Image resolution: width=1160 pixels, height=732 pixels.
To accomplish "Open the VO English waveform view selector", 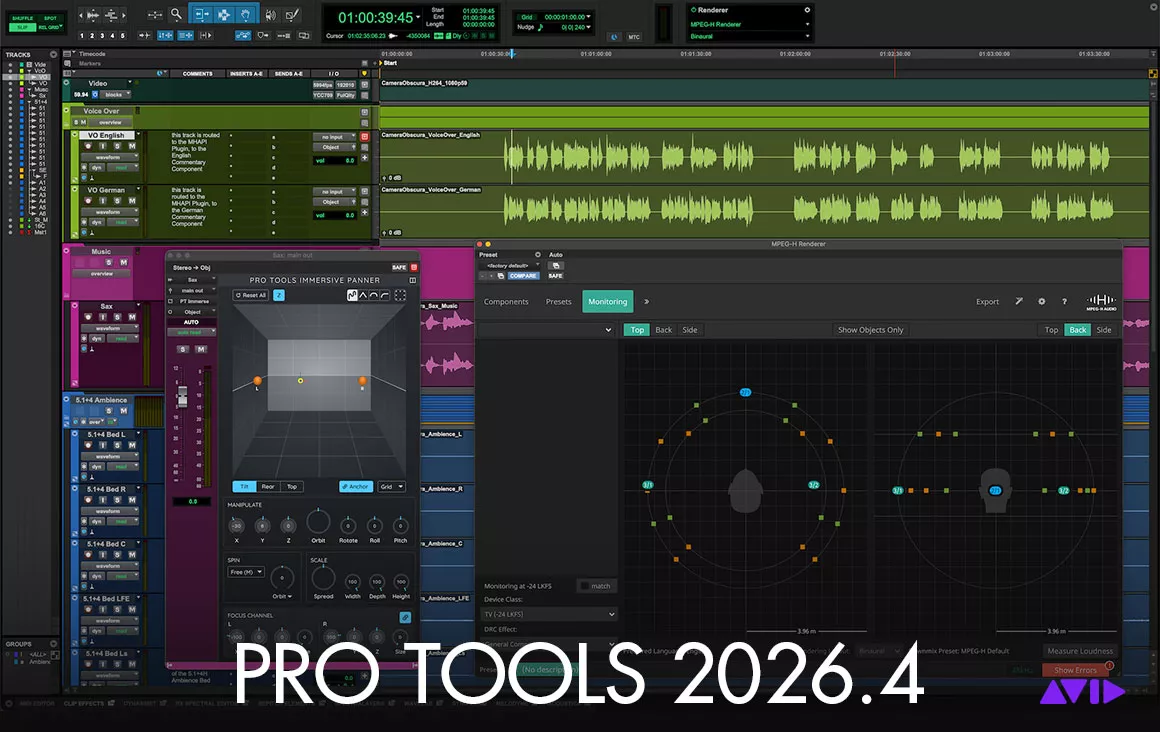I will (x=110, y=157).
